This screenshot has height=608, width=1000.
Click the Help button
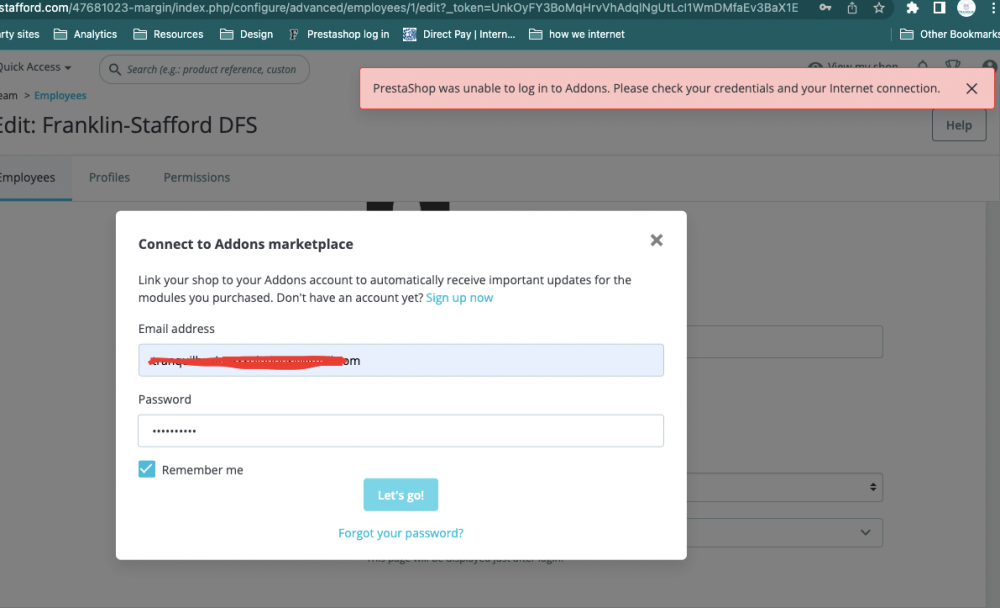tap(959, 125)
